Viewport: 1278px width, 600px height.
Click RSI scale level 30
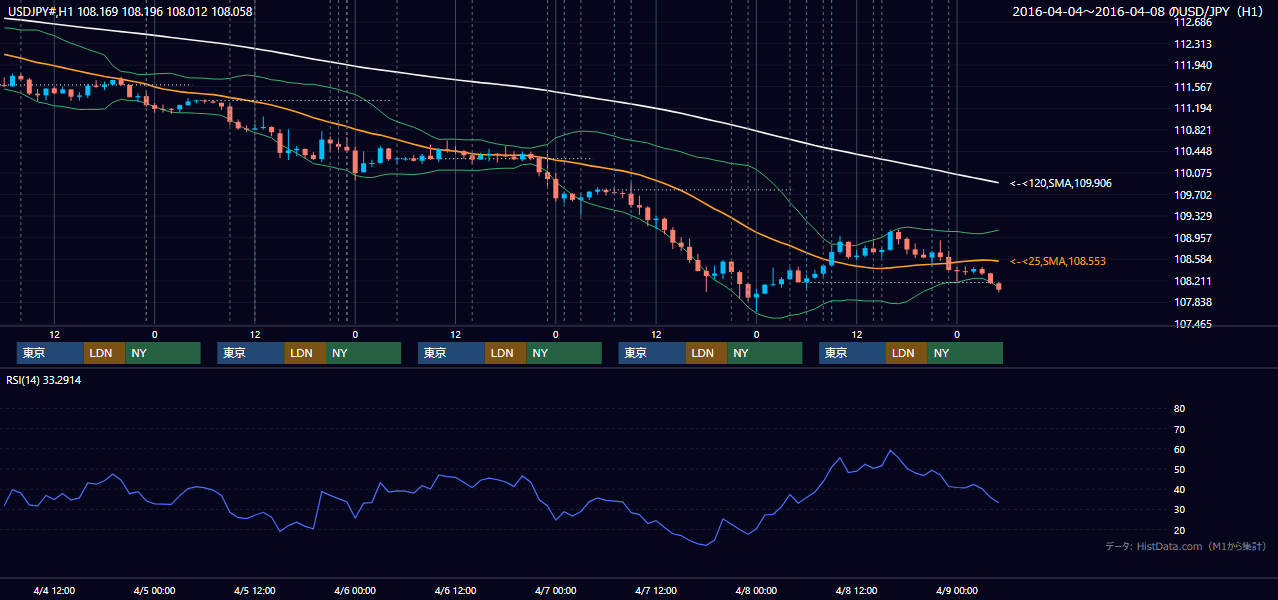pos(1179,510)
